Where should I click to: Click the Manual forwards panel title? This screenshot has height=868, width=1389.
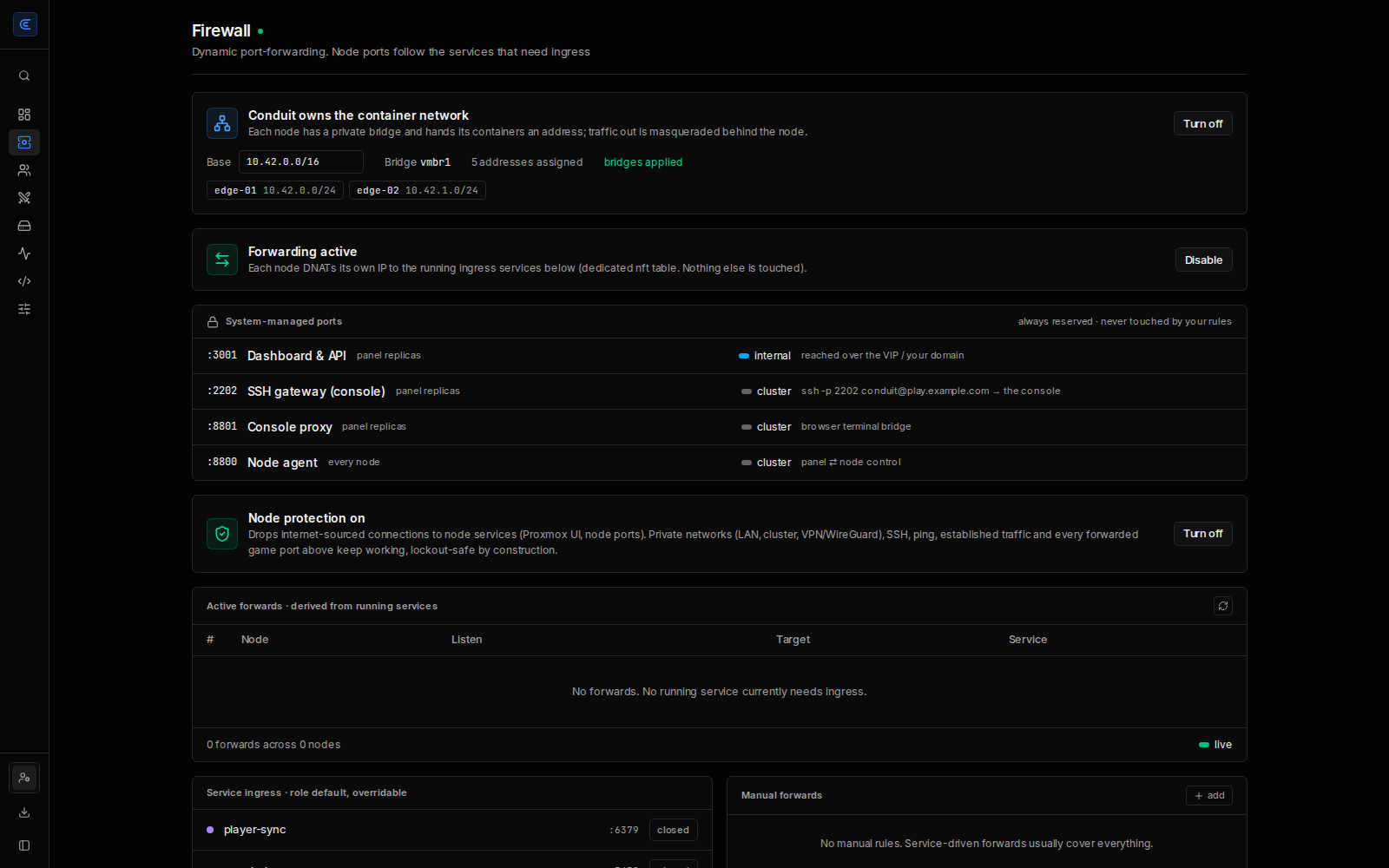pyautogui.click(x=782, y=795)
